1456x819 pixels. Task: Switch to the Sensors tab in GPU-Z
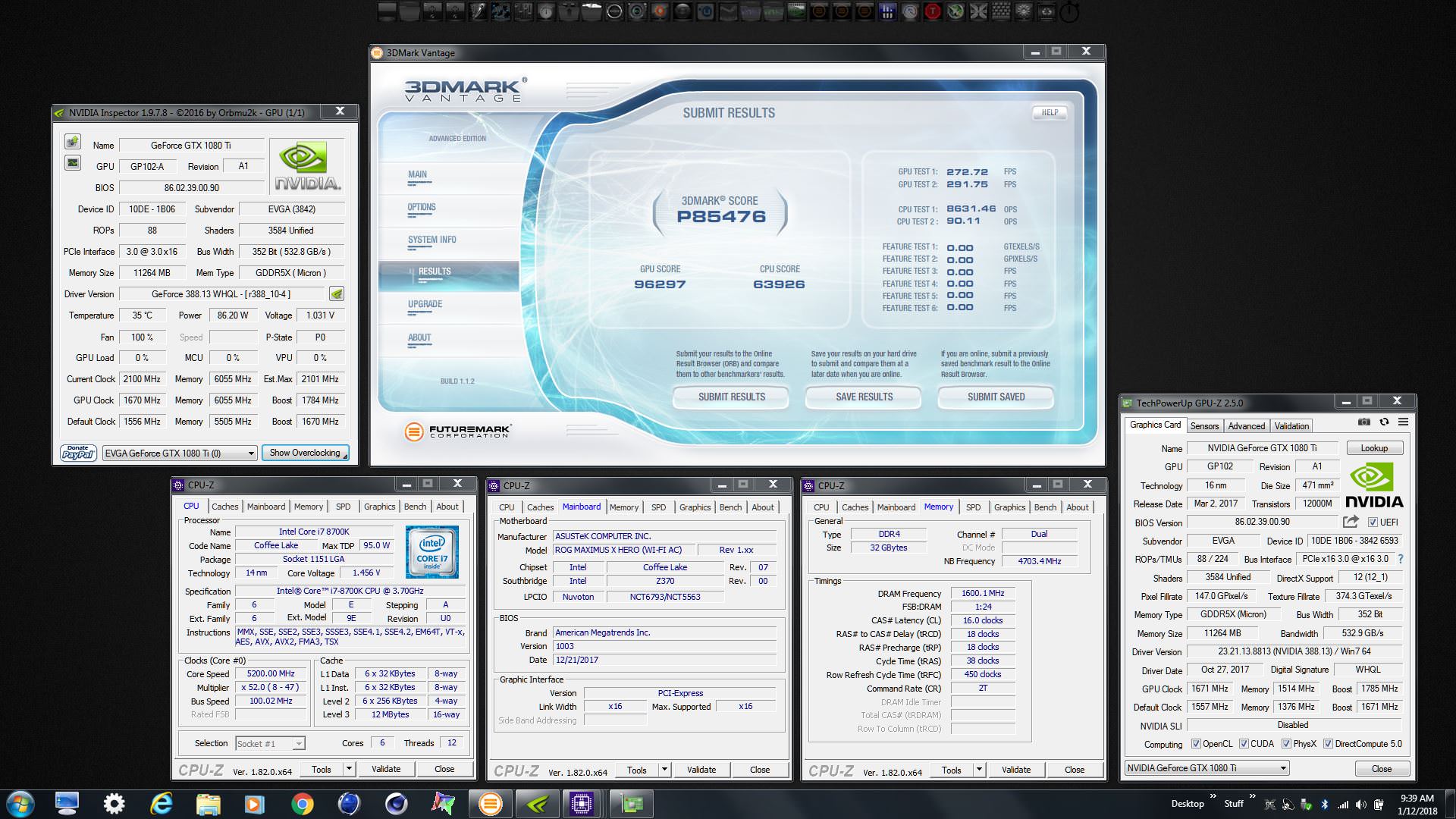pyautogui.click(x=1204, y=426)
